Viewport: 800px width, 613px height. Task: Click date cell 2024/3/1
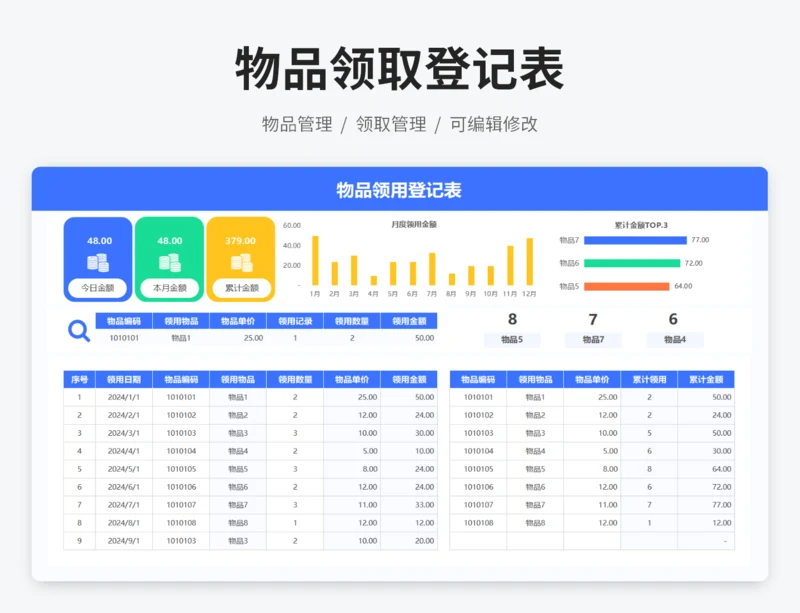123,433
